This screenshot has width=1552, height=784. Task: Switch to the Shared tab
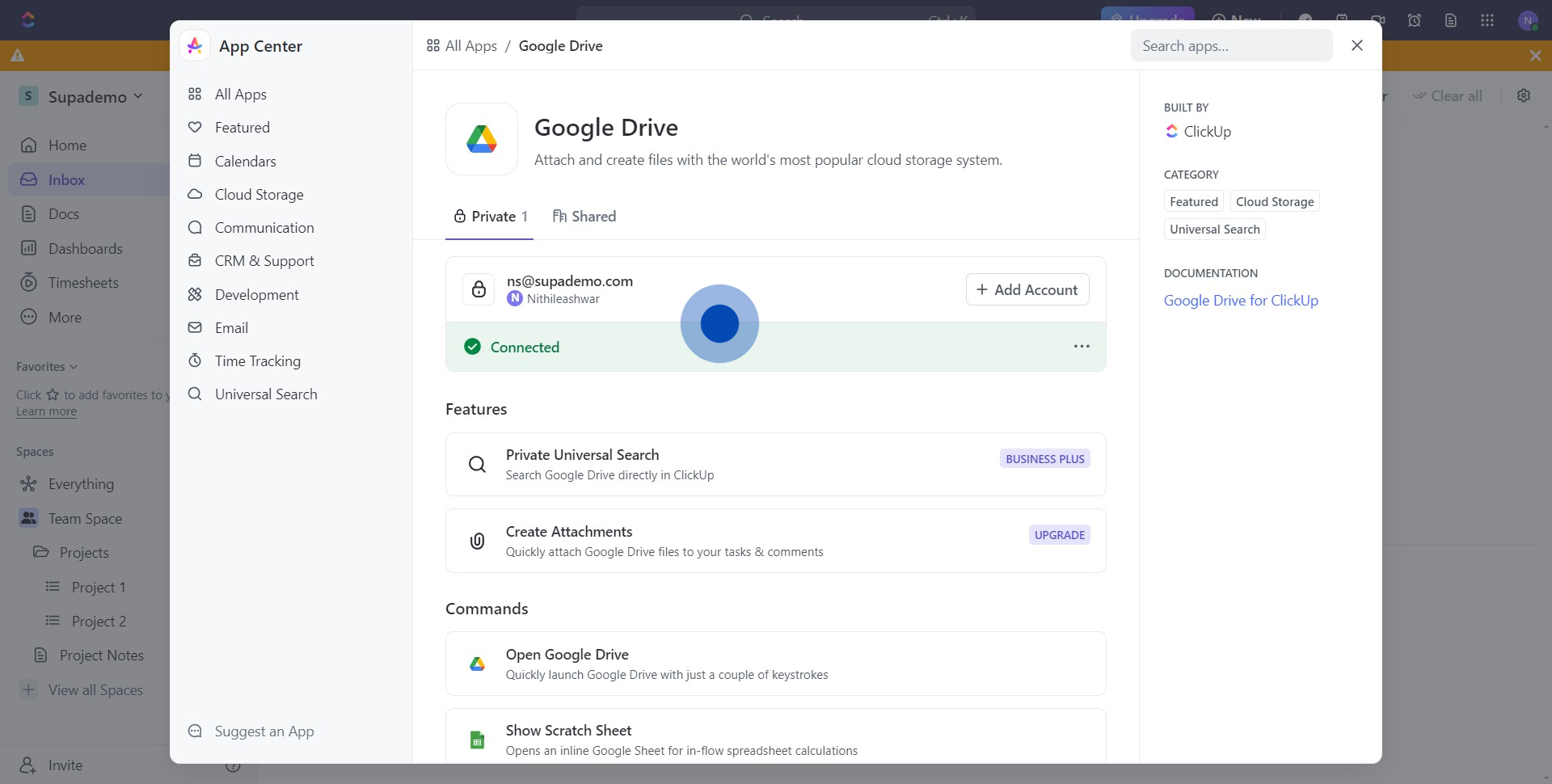584,217
